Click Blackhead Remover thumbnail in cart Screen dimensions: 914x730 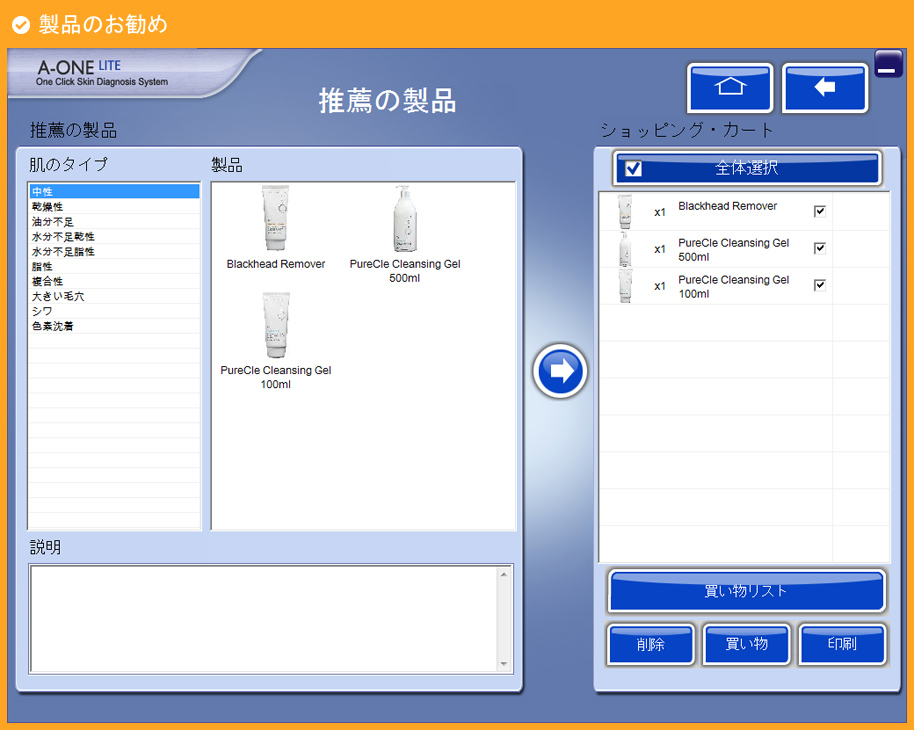(x=625, y=212)
